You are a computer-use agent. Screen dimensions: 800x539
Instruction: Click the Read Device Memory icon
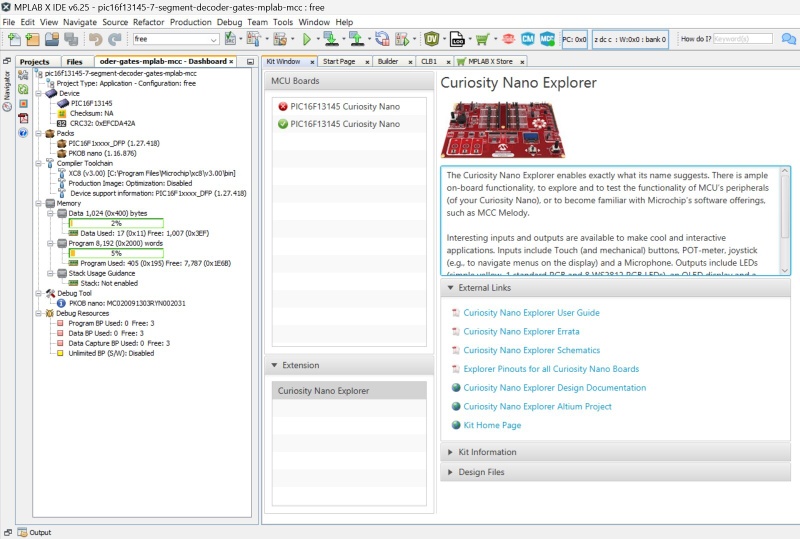[357, 39]
